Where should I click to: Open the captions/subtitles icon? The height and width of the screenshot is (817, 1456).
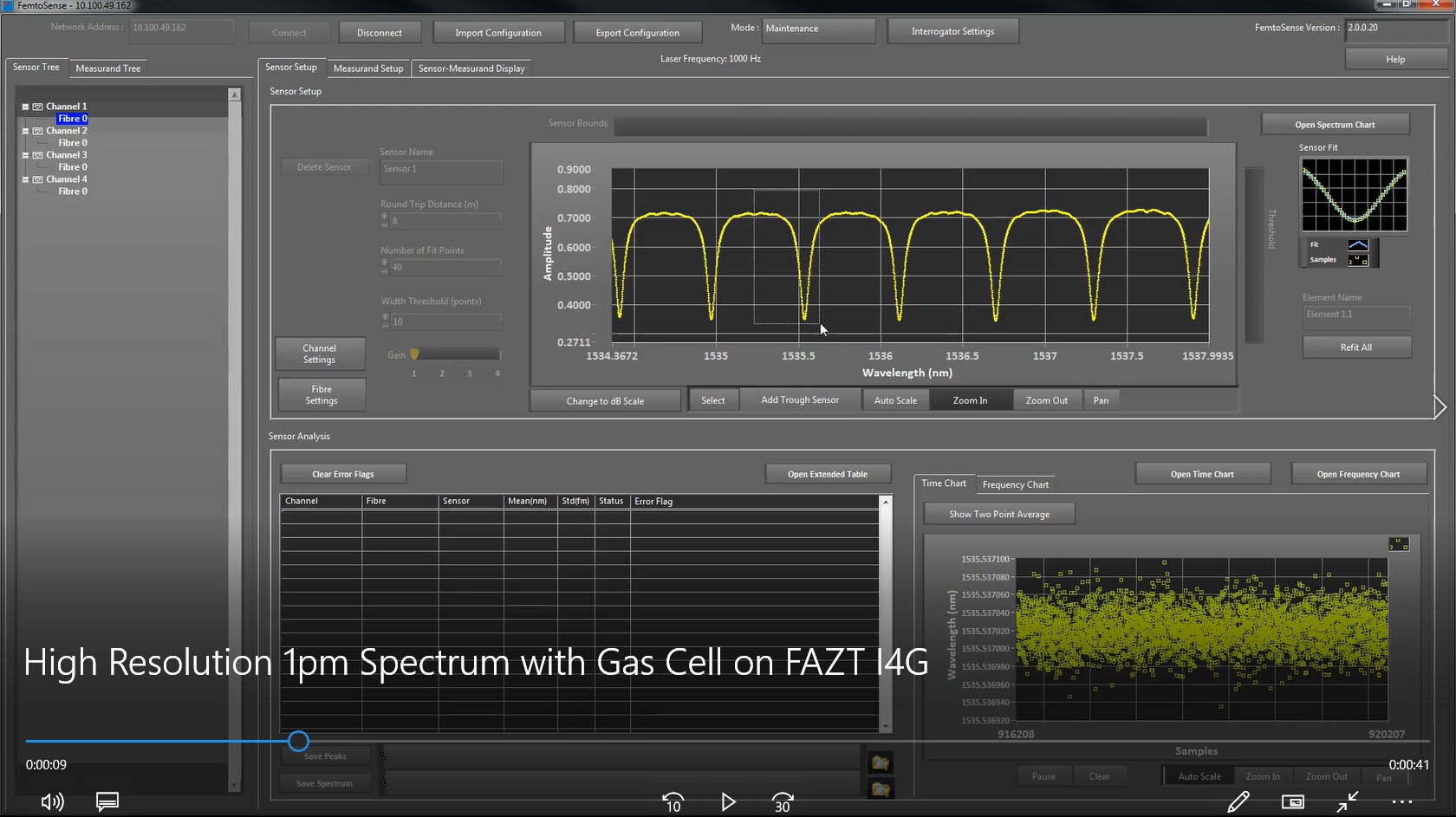point(107,801)
